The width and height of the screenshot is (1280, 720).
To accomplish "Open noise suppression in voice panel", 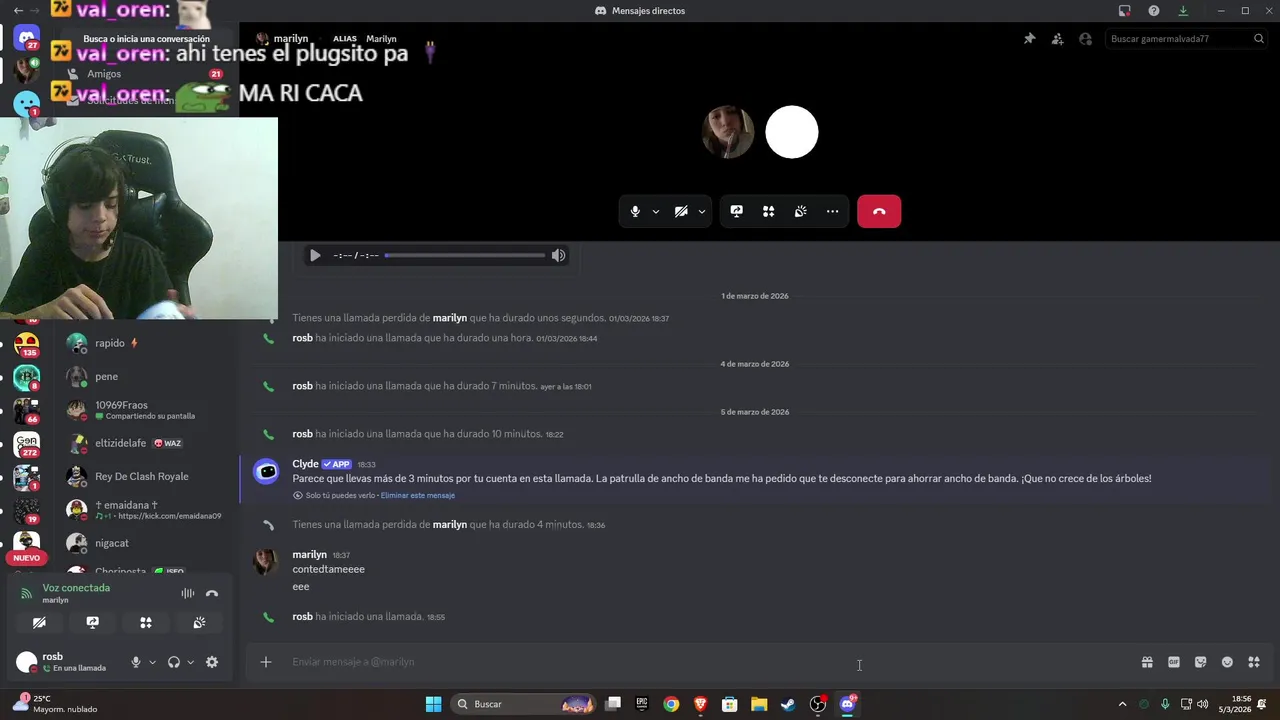I will coord(188,594).
